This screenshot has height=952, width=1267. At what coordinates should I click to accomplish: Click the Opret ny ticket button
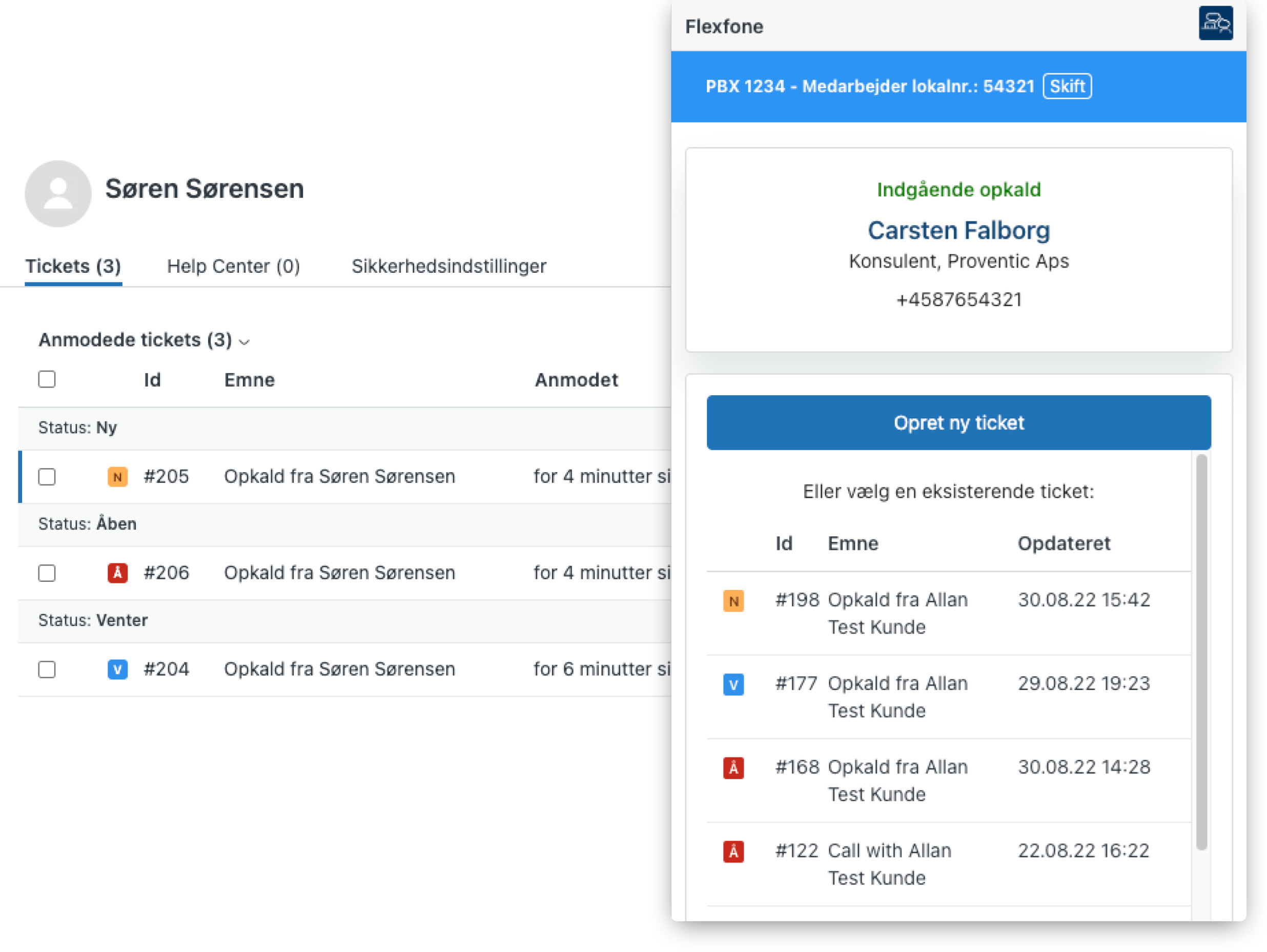959,423
